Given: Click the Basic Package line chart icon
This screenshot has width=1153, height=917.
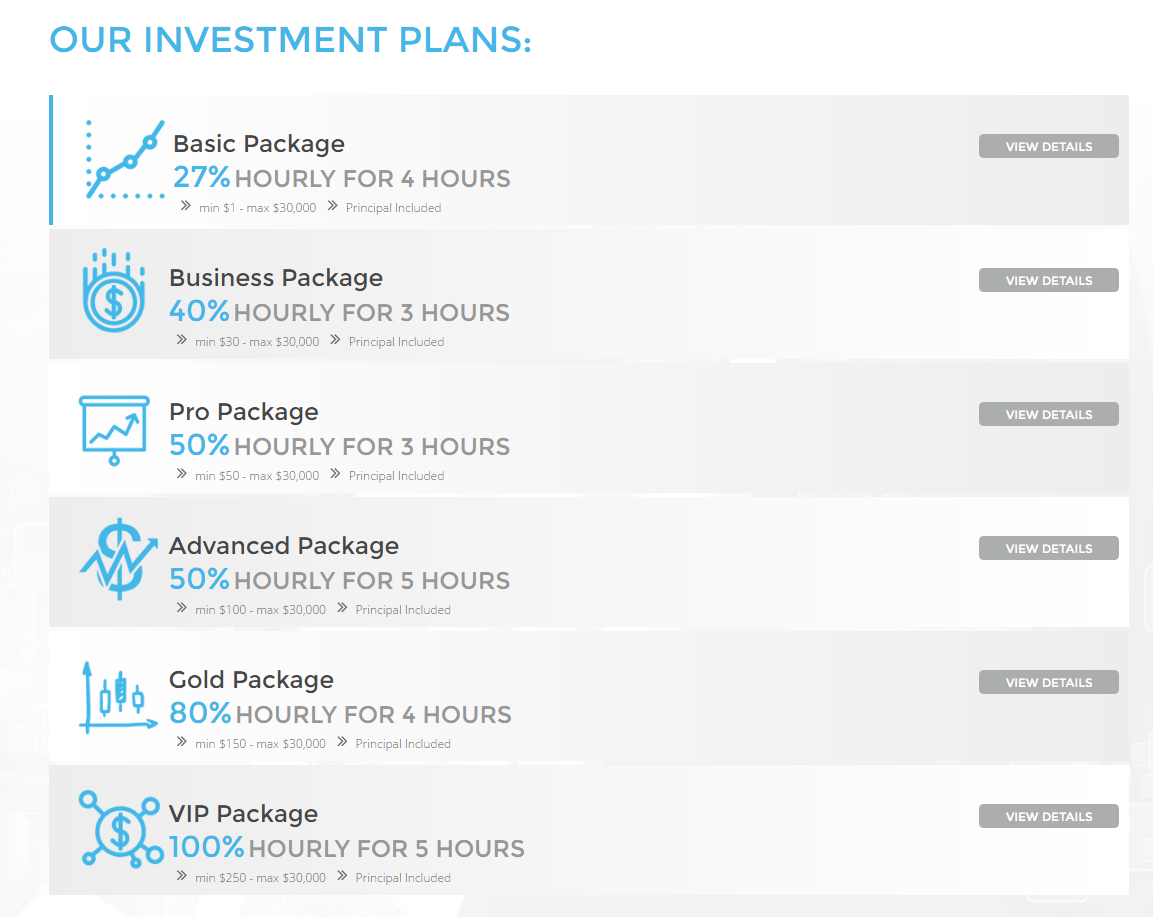Looking at the screenshot, I should [126, 160].
